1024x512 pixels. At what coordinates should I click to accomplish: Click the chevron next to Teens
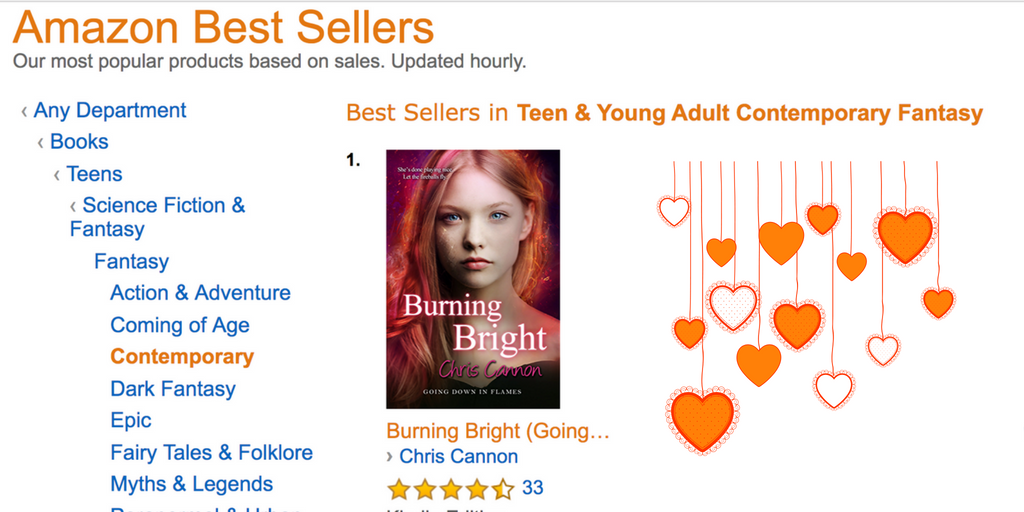(x=57, y=175)
